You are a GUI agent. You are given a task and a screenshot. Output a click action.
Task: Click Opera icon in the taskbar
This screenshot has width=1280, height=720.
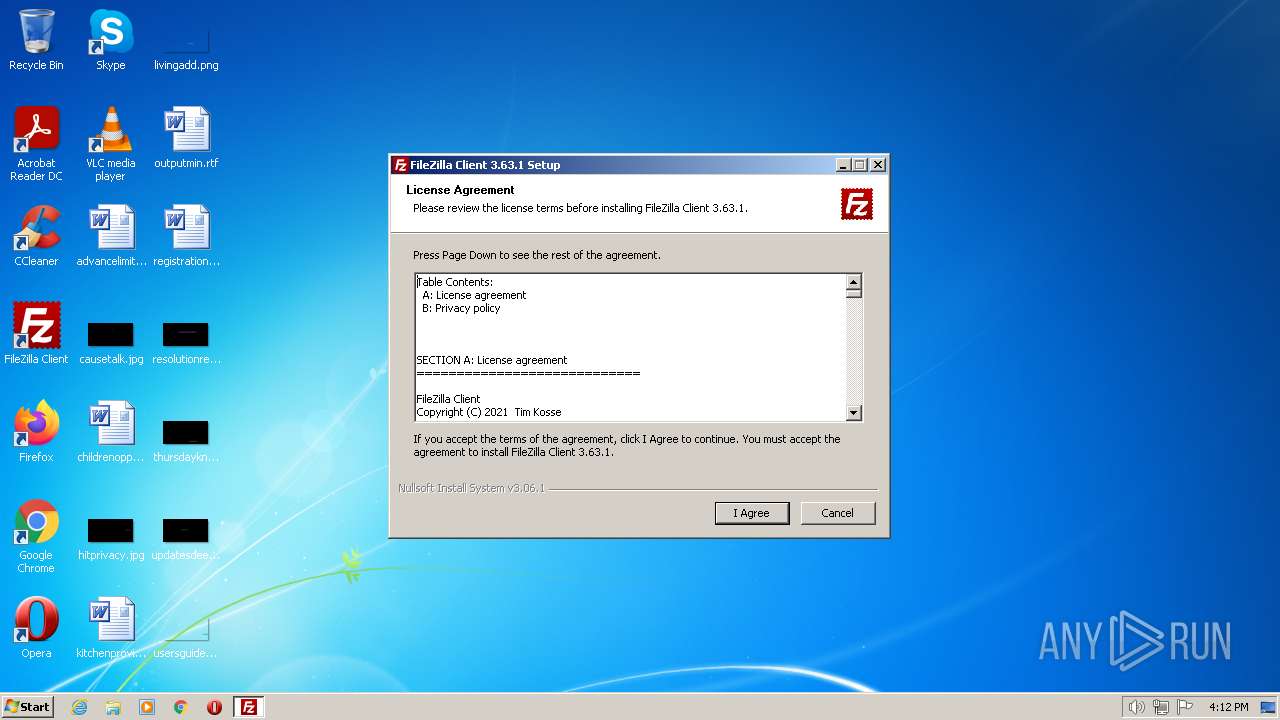(214, 707)
